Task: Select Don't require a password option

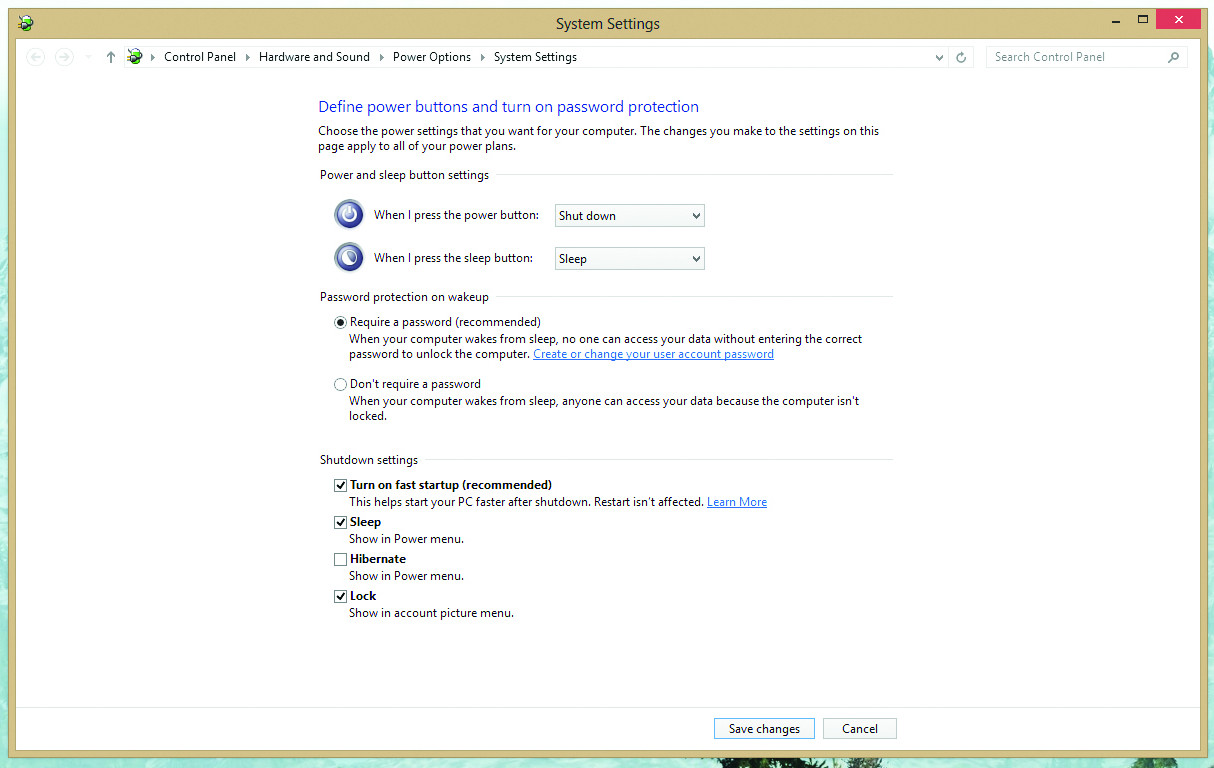Action: 341,384
